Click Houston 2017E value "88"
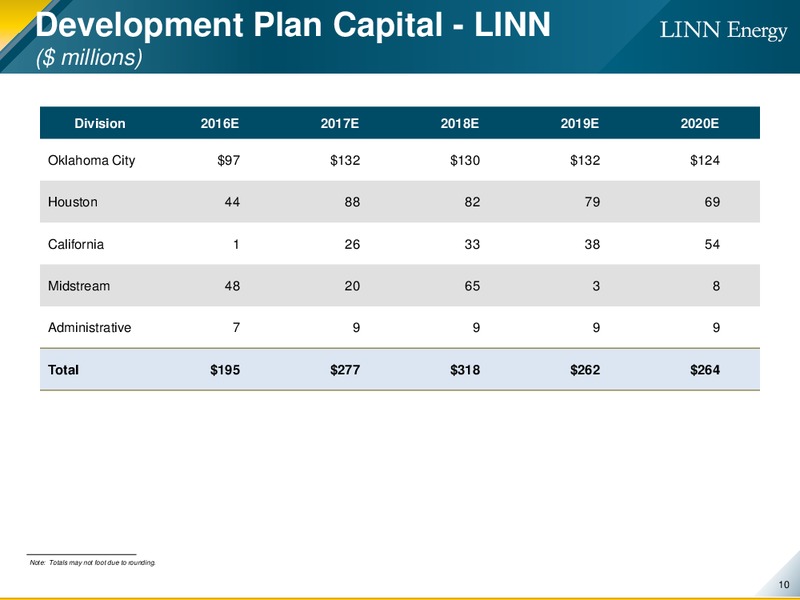 pos(352,202)
